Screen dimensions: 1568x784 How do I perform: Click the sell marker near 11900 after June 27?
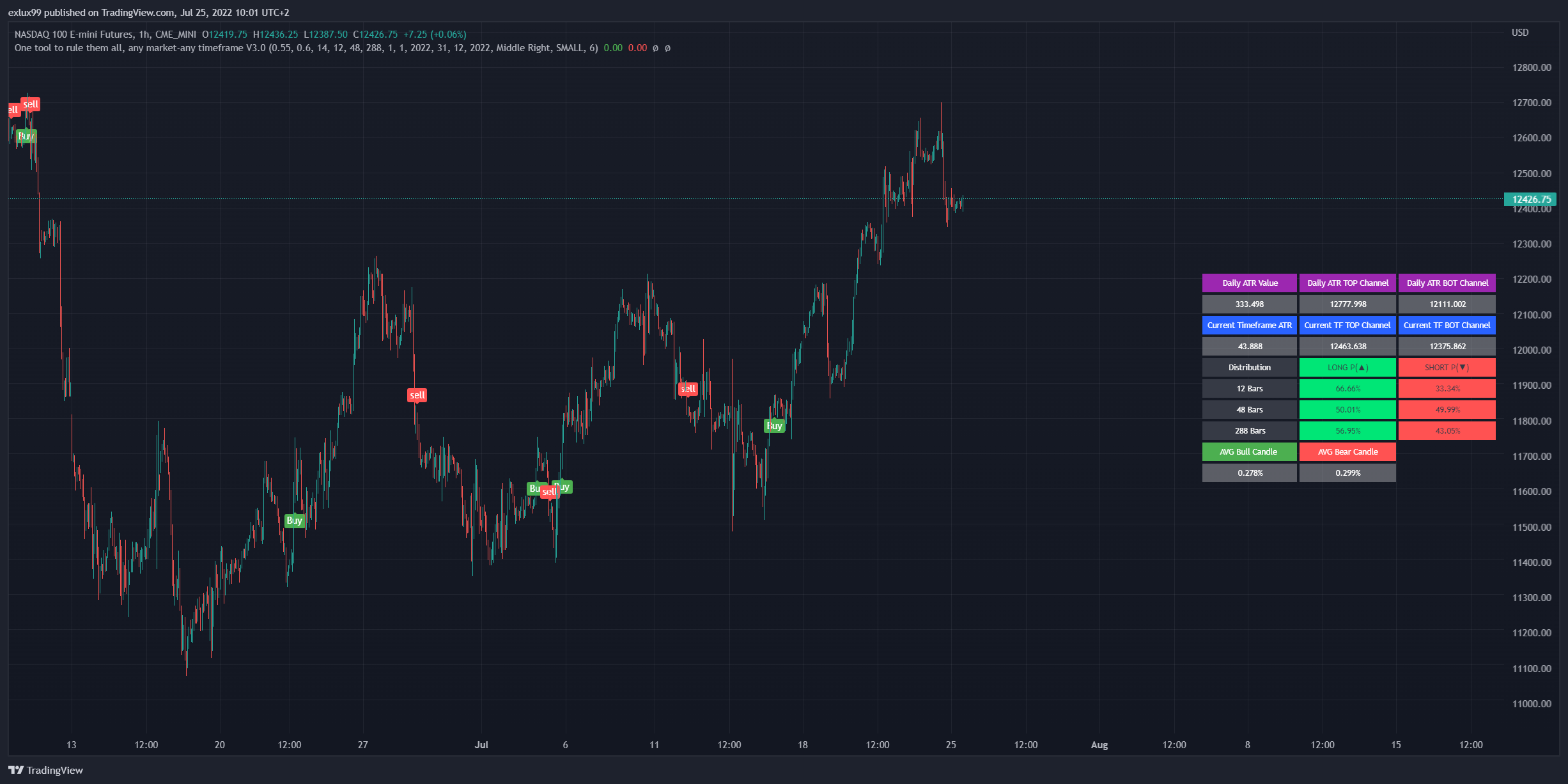417,395
